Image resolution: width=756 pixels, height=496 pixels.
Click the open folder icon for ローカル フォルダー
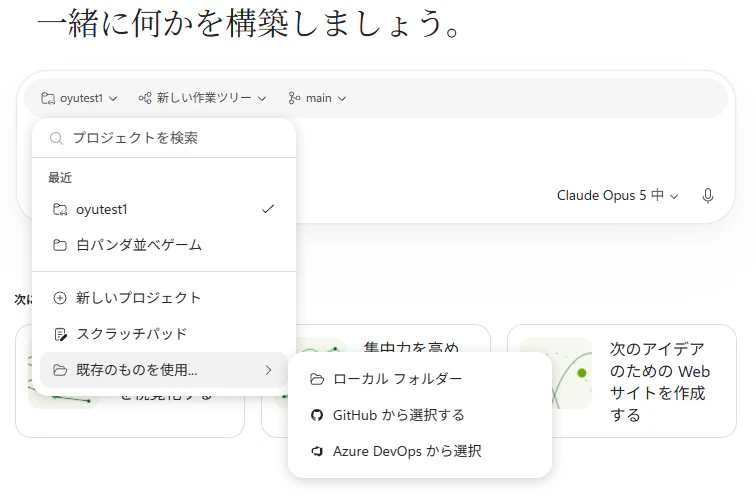point(317,379)
